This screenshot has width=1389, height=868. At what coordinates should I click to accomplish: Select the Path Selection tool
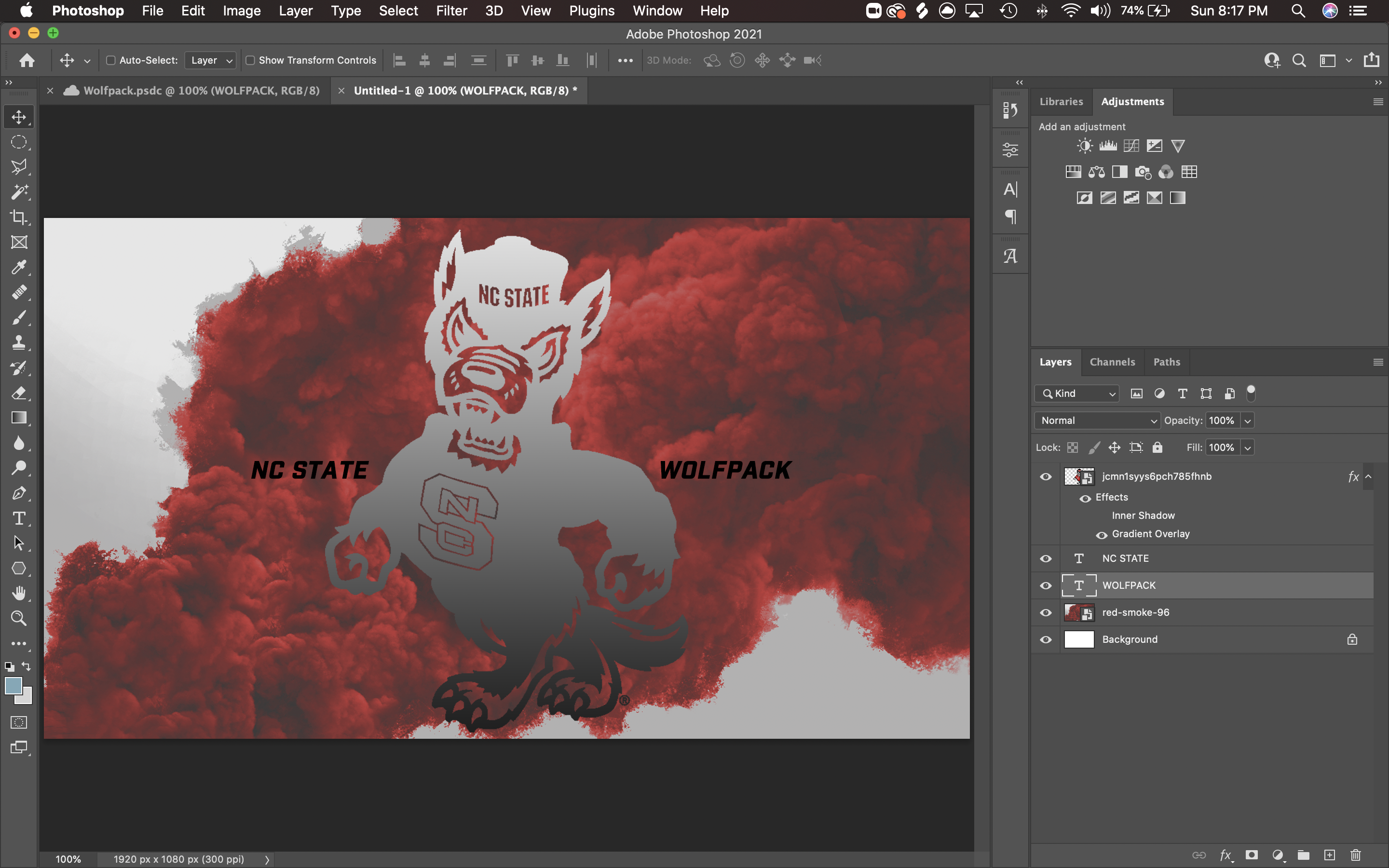(x=19, y=543)
